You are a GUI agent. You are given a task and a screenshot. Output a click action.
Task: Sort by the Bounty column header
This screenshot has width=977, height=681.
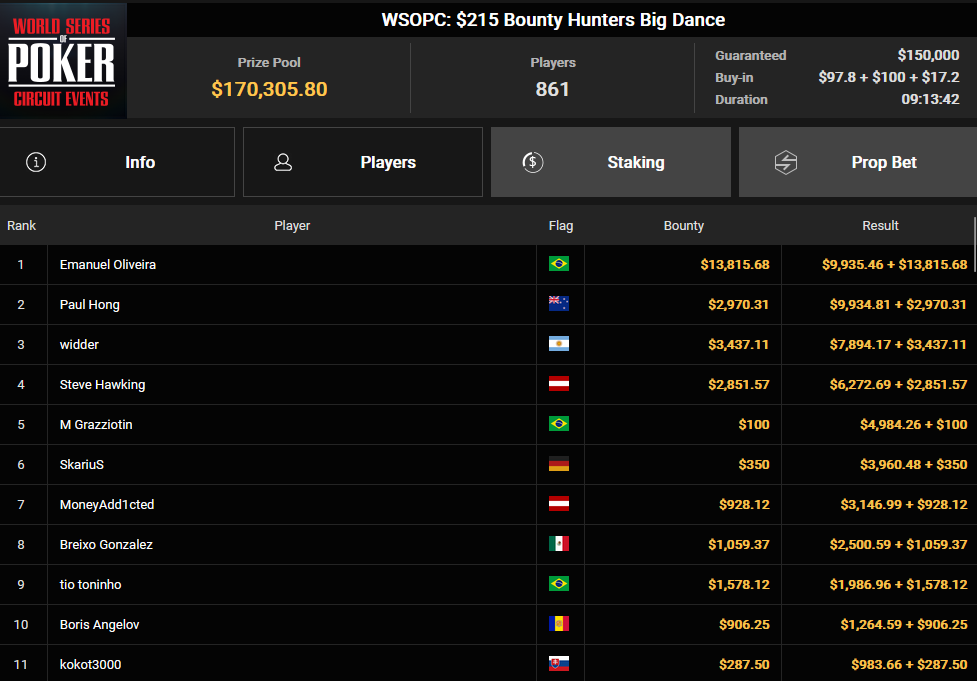[684, 226]
